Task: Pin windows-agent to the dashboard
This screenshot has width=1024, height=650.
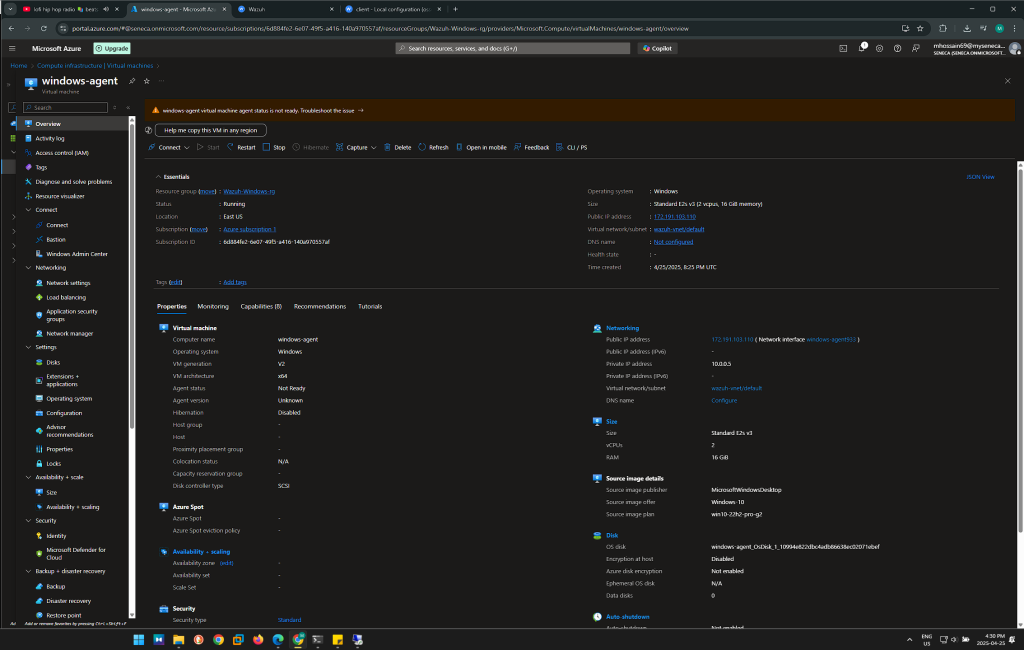Action: (x=132, y=81)
